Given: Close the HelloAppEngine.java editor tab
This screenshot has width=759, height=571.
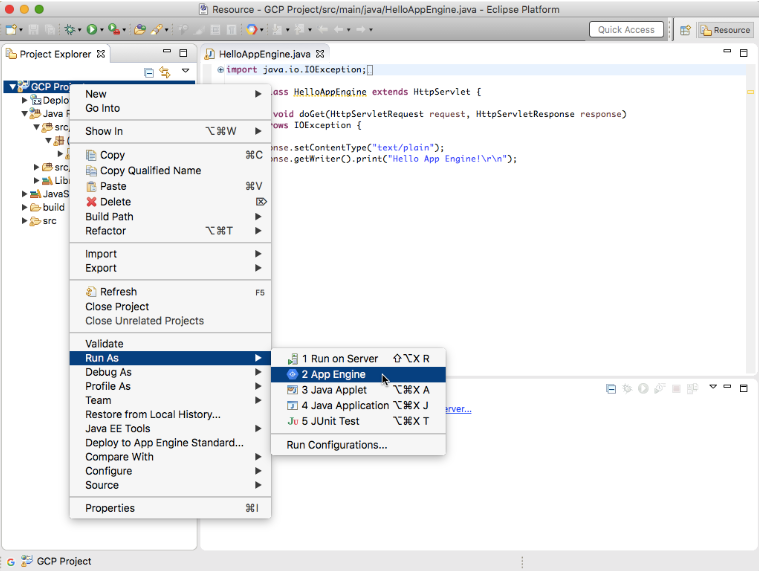Looking at the screenshot, I should [321, 54].
